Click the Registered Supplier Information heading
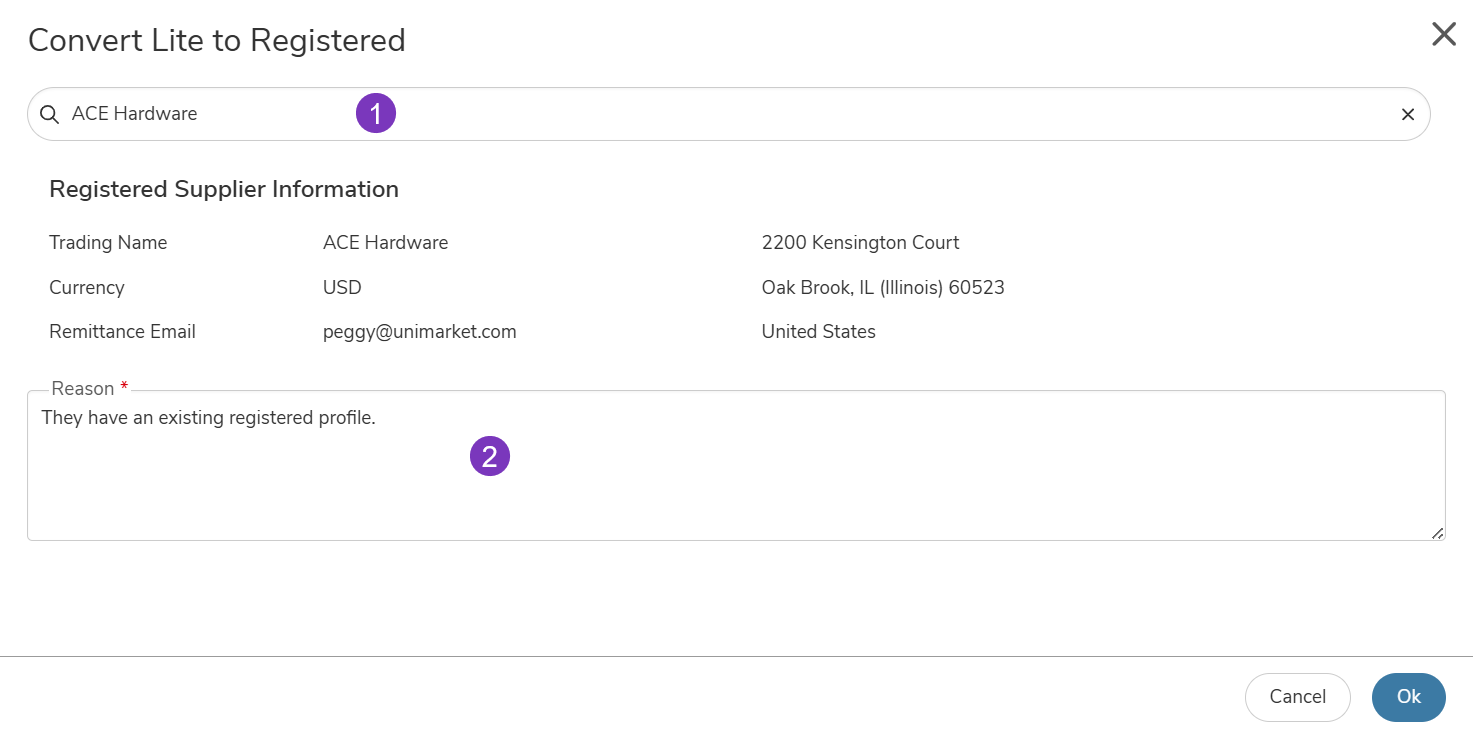 [224, 189]
